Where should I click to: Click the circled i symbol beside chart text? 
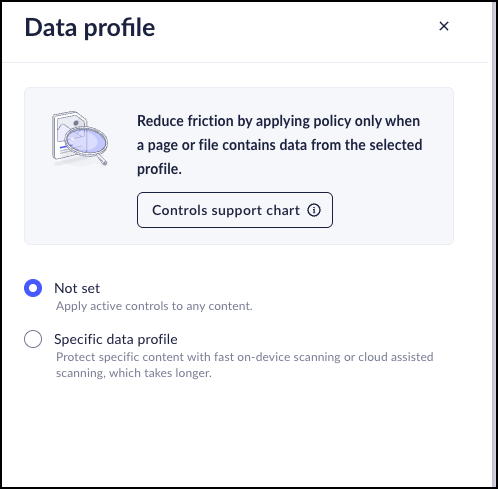(314, 210)
